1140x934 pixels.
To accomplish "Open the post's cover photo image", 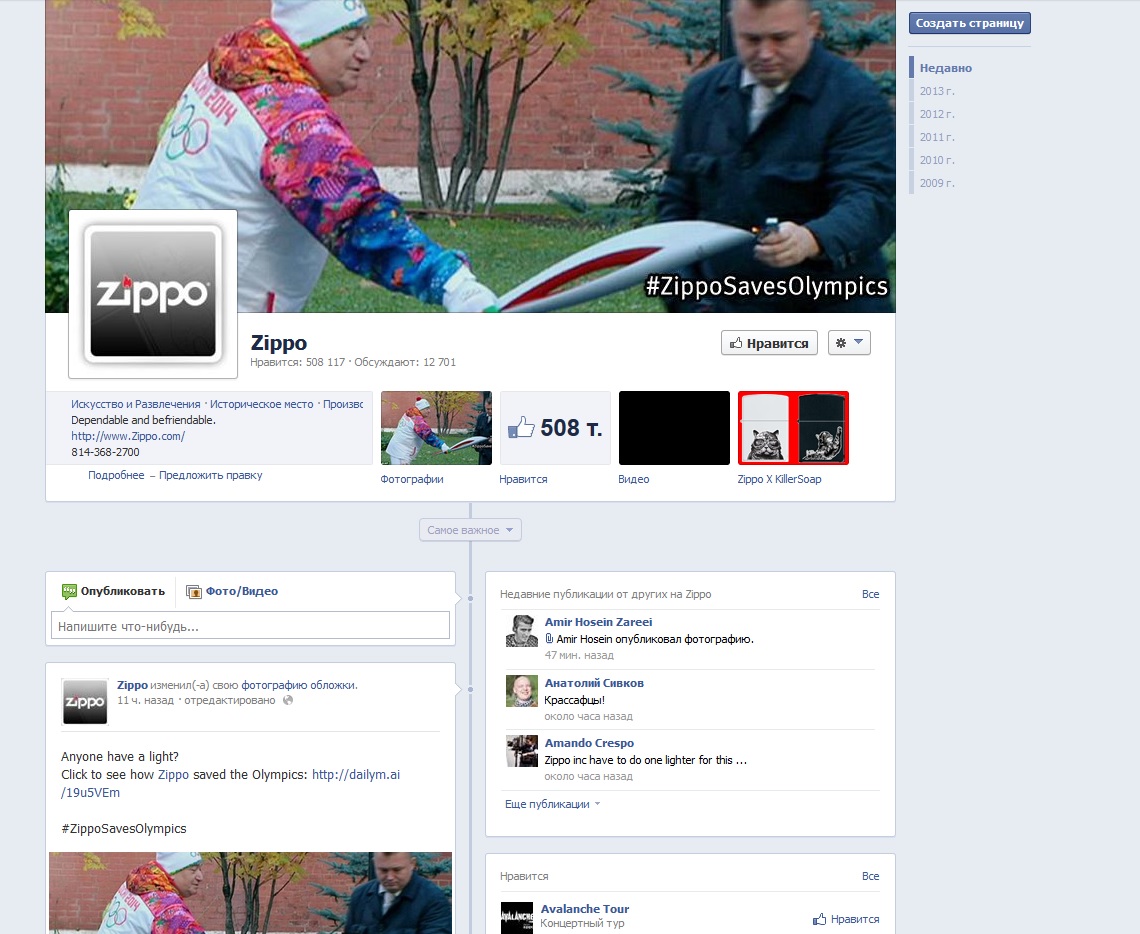I will click(250, 893).
